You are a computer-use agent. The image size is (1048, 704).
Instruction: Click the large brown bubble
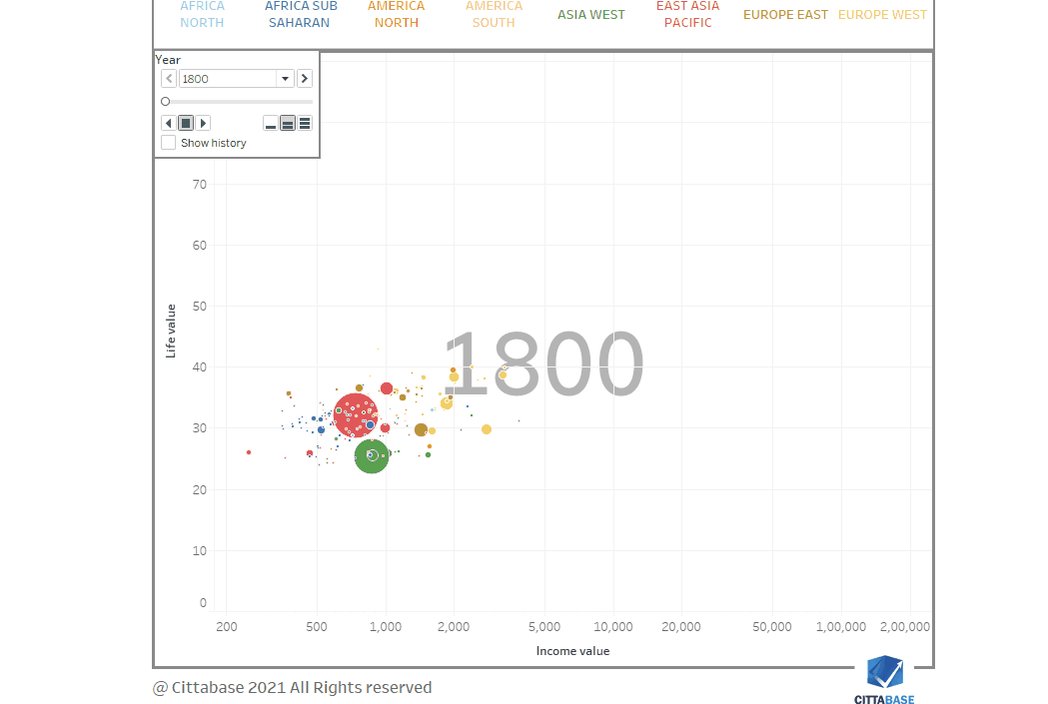click(421, 430)
